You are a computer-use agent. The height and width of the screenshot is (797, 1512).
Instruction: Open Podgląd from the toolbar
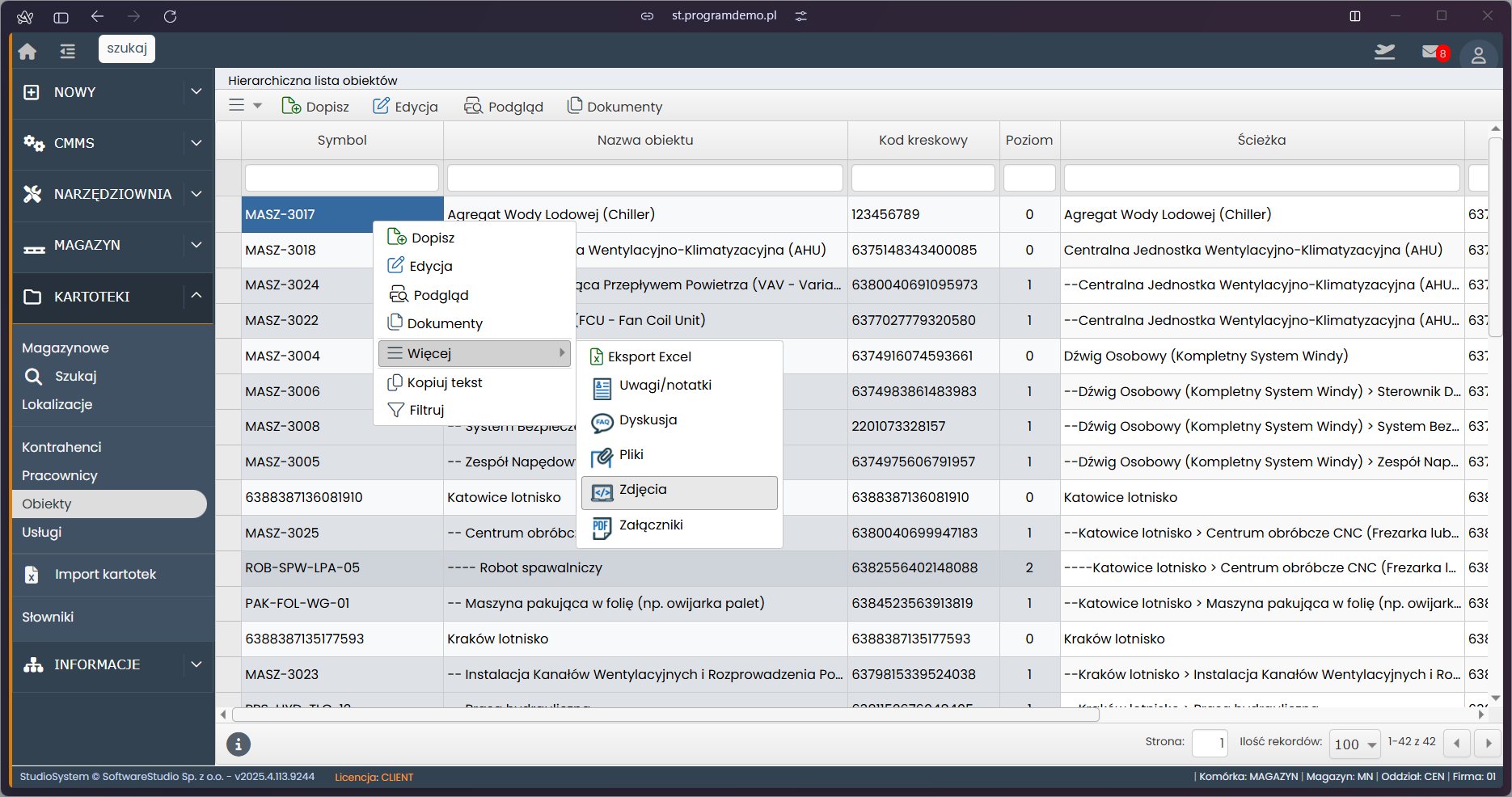point(503,107)
